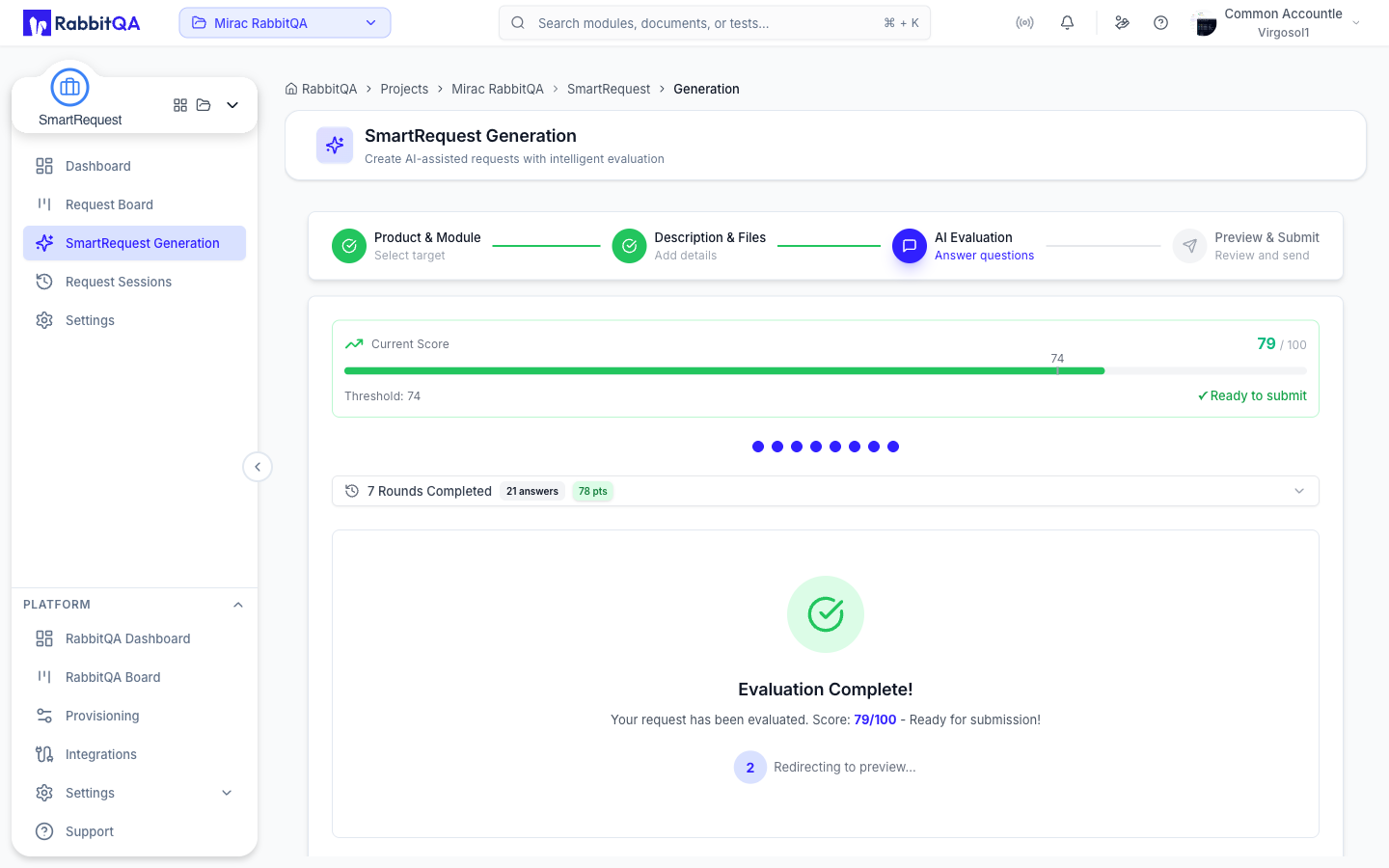The width and height of the screenshot is (1389, 868).
Task: Click the Dashboard grid icon in sidebar
Action: point(44,166)
